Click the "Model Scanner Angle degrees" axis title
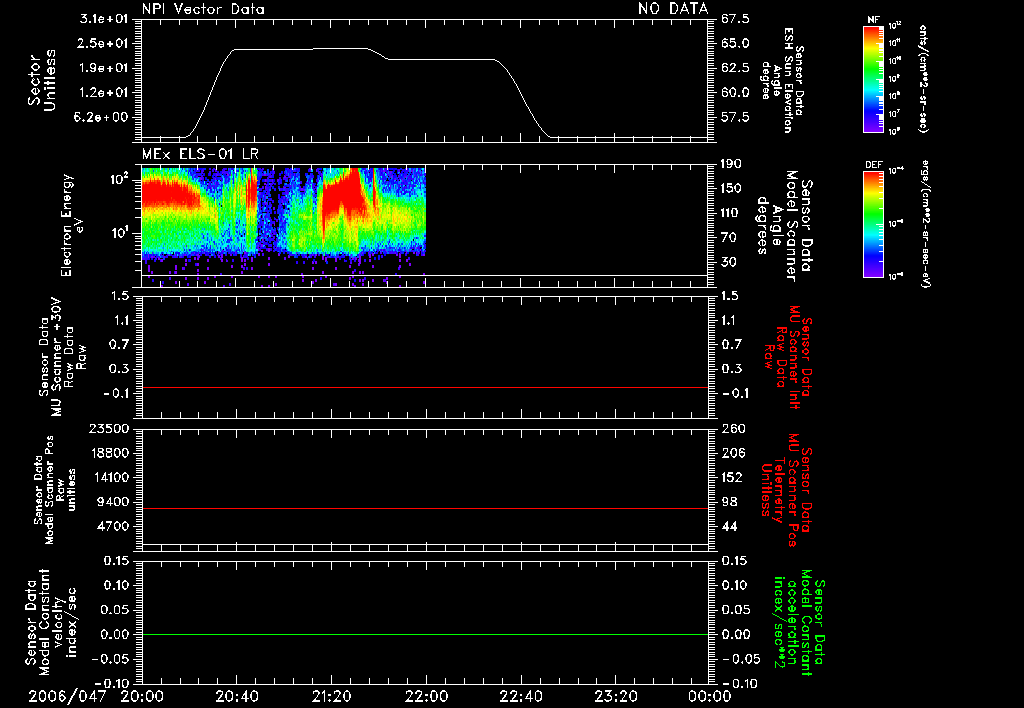 point(784,226)
